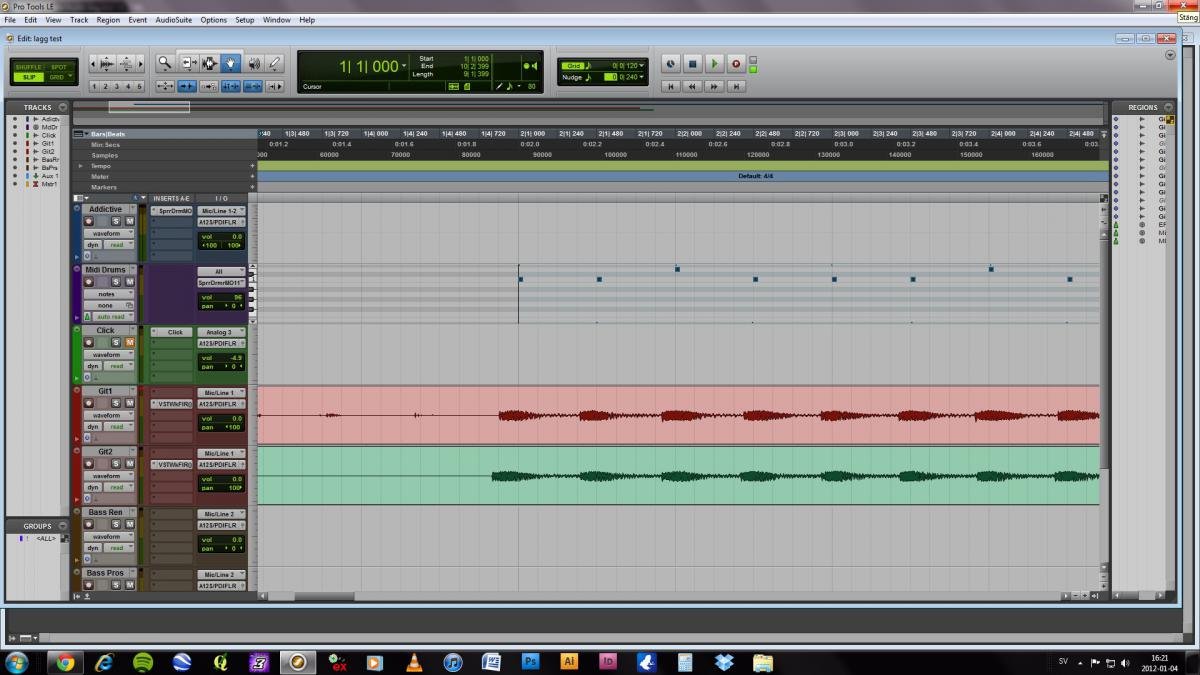The image size is (1200, 675).
Task: Open Photoshop from the Windows taskbar
Action: click(531, 662)
